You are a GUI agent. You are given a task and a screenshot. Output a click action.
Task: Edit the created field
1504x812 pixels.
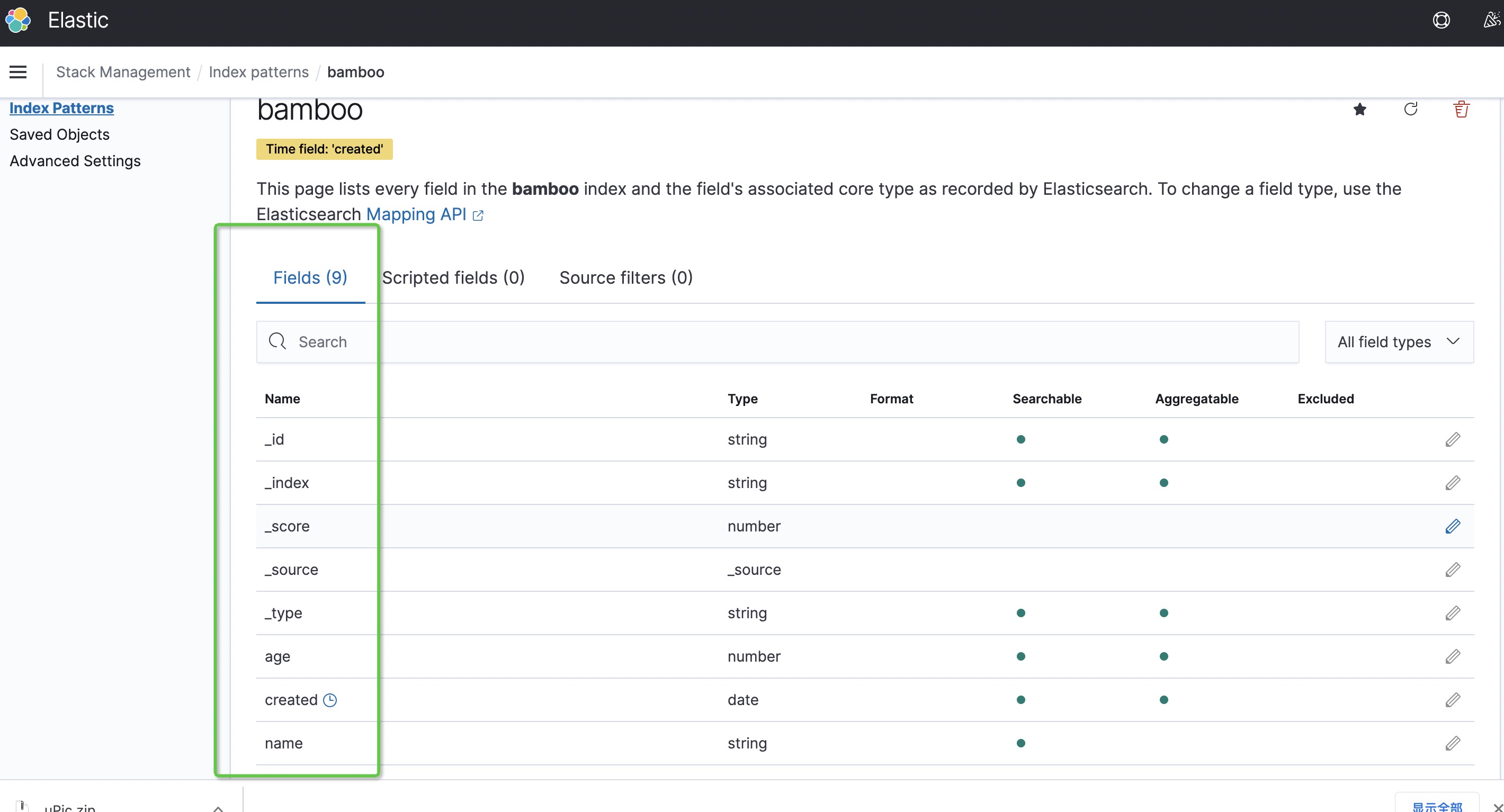click(x=1453, y=700)
